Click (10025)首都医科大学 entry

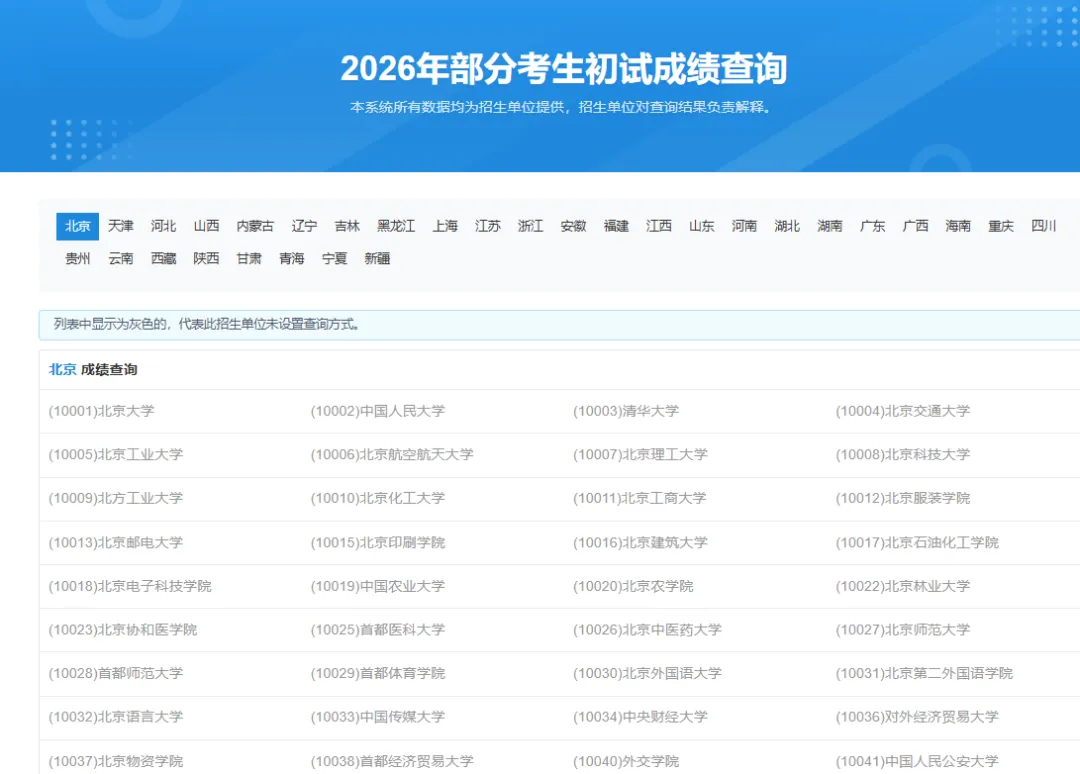click(x=377, y=629)
